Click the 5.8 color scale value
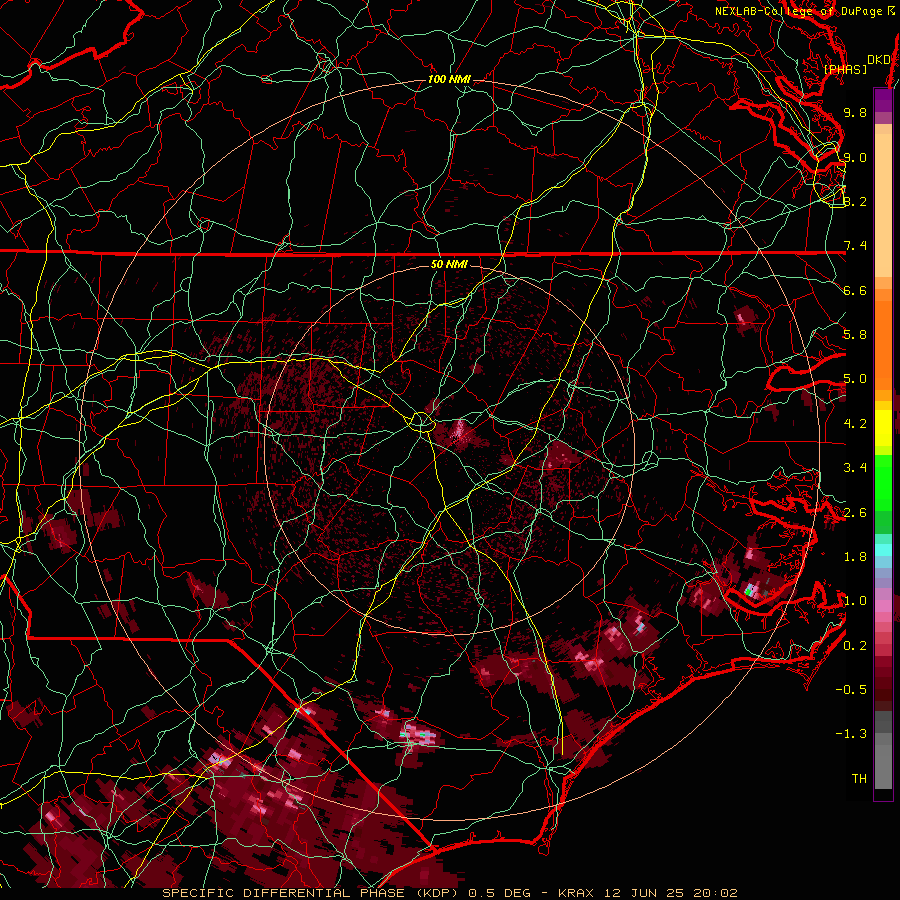 855,335
